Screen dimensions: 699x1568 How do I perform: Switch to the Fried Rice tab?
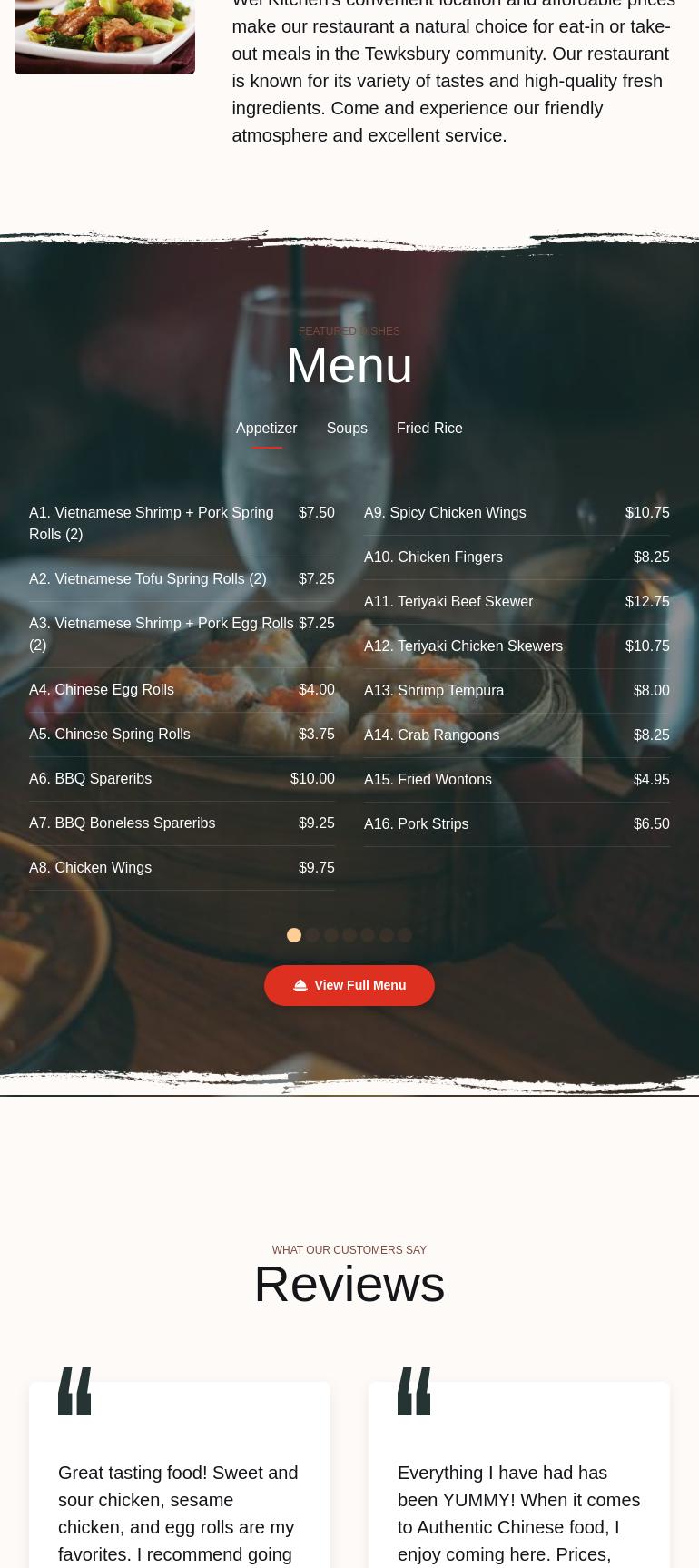tap(429, 428)
